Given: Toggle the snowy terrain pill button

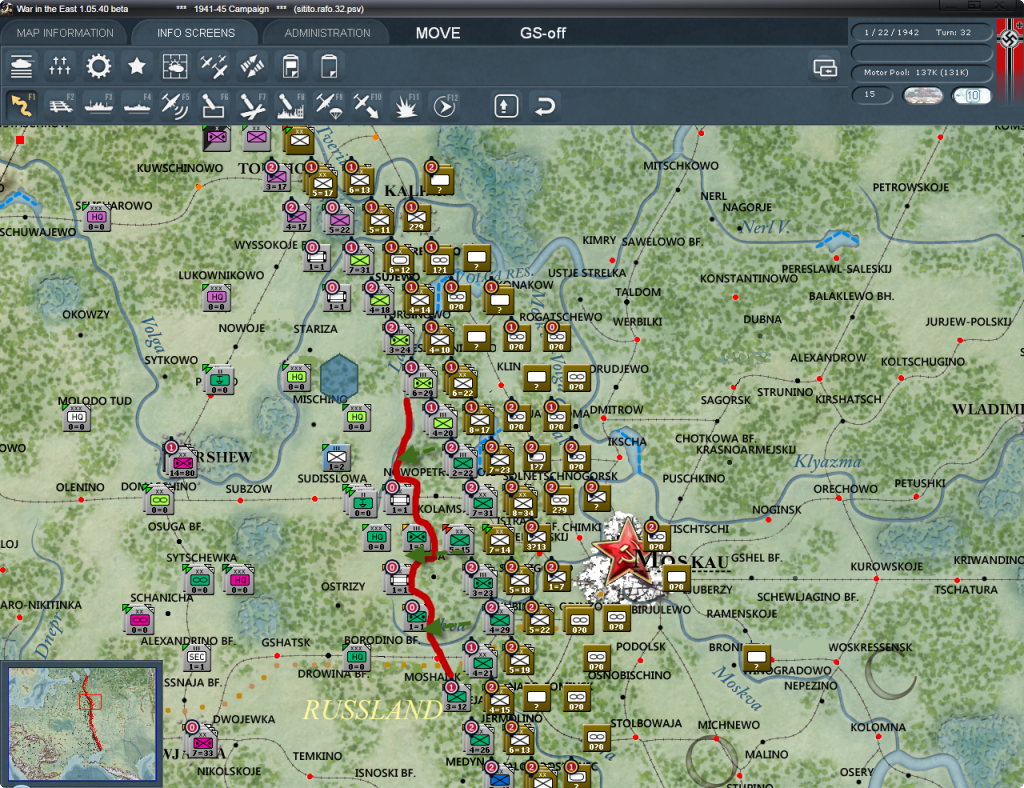Looking at the screenshot, I should (x=923, y=96).
